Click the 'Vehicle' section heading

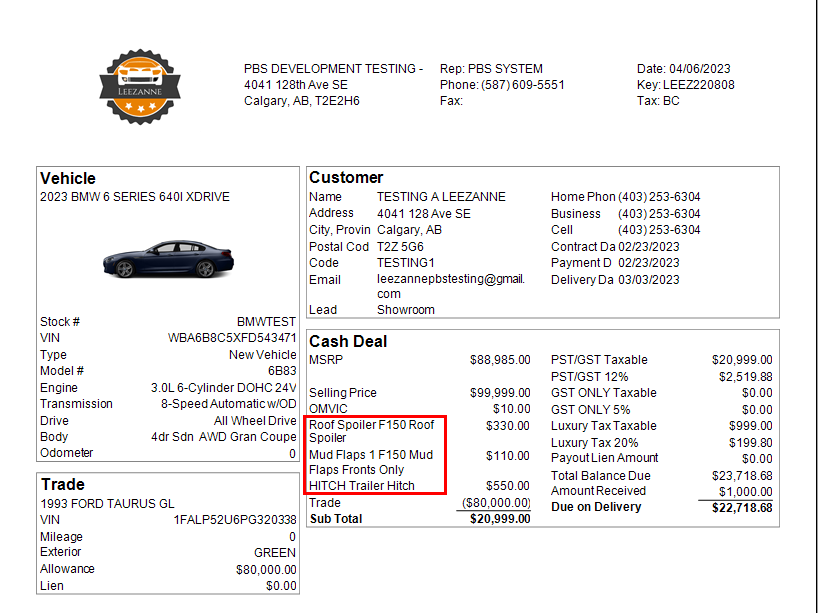[x=68, y=178]
